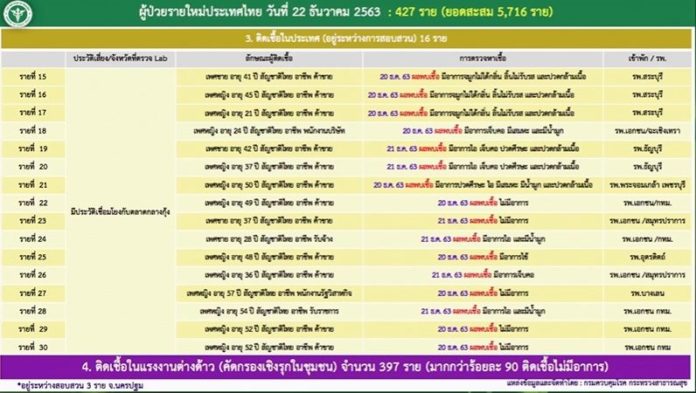Click case 23 hospital 'รพ.เอกชน /สมุทรปราการ'

[647, 221]
